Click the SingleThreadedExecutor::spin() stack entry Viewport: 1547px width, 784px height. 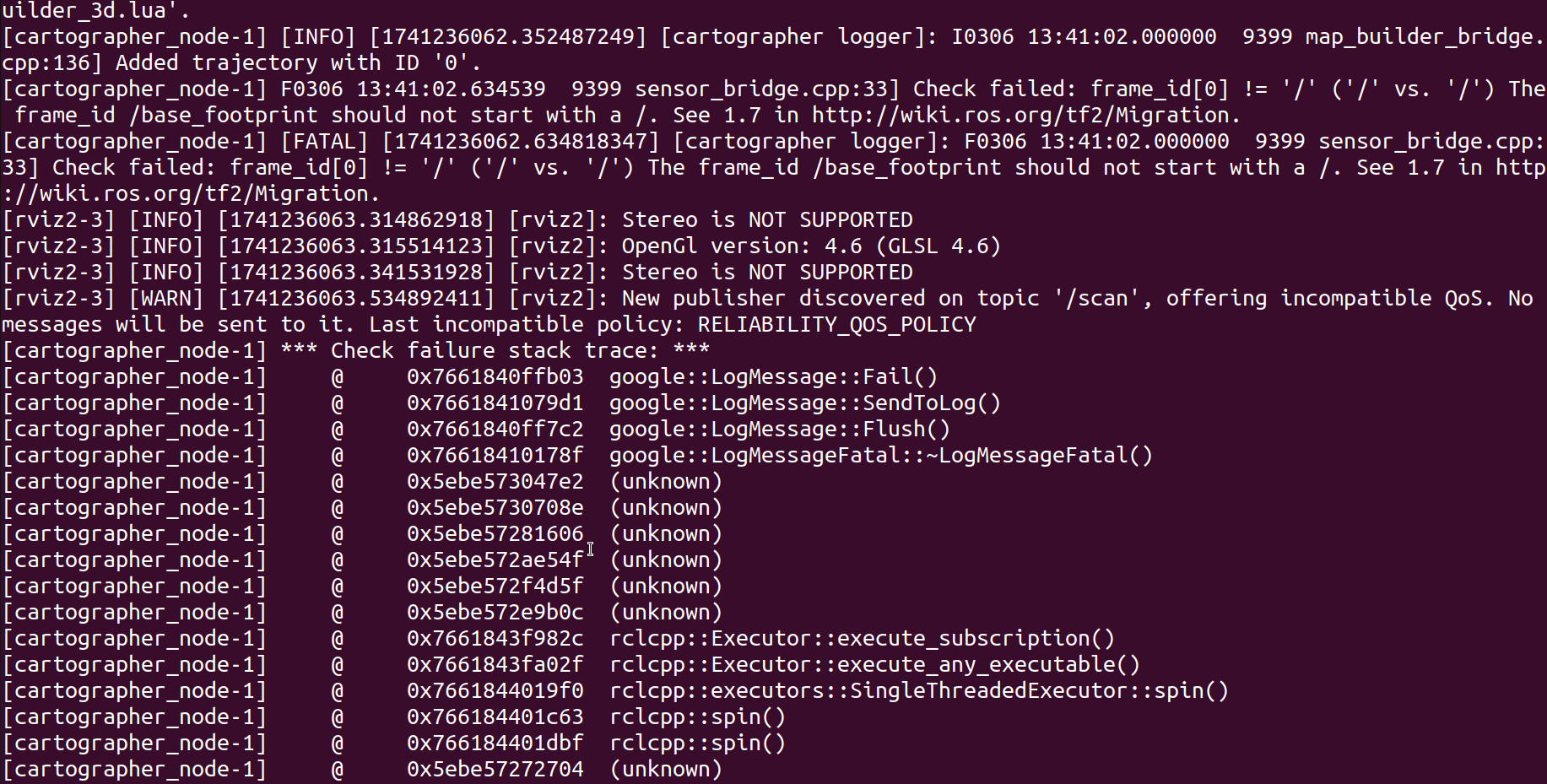919,691
